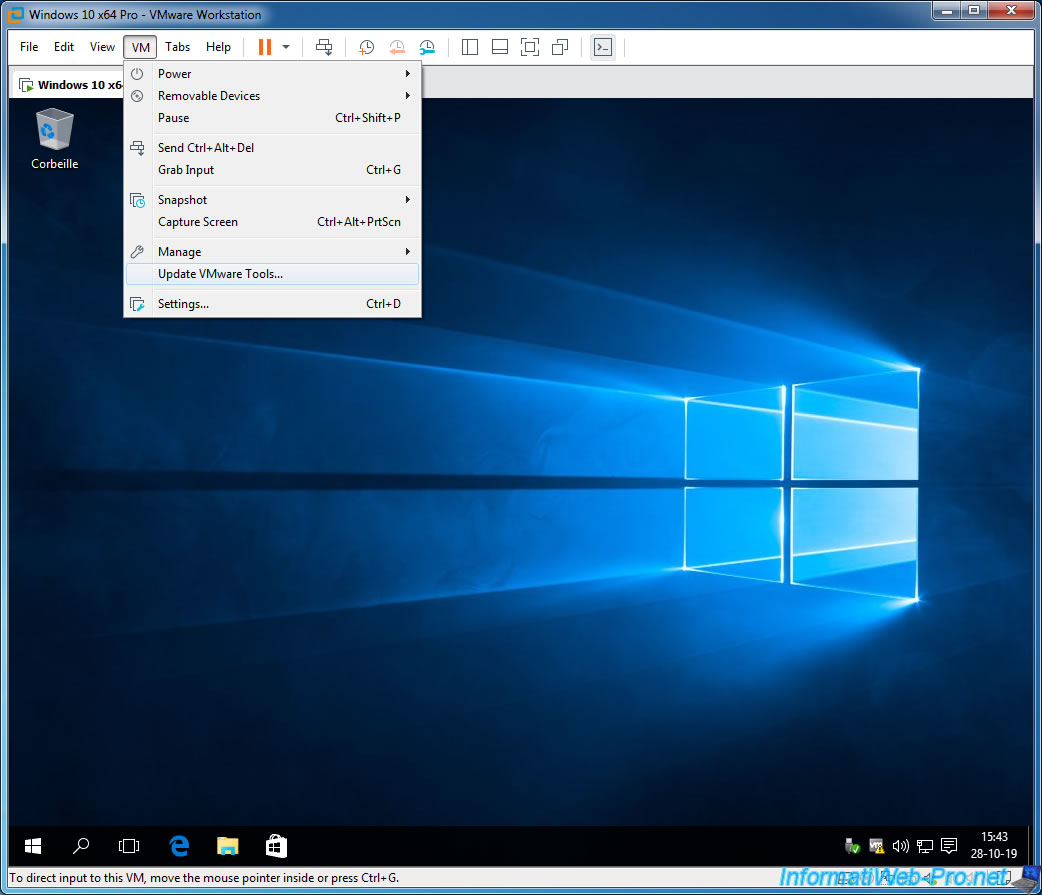The height and width of the screenshot is (895, 1042).
Task: Open the power options dropdown arrow beside Pause
Action: pyautogui.click(x=286, y=47)
